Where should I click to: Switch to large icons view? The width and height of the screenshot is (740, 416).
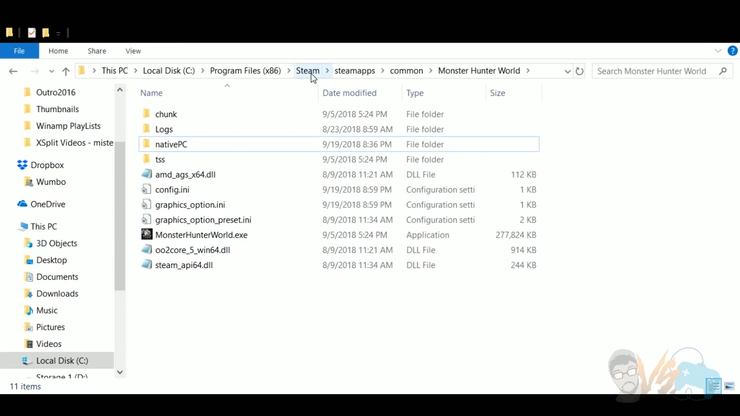(x=729, y=386)
